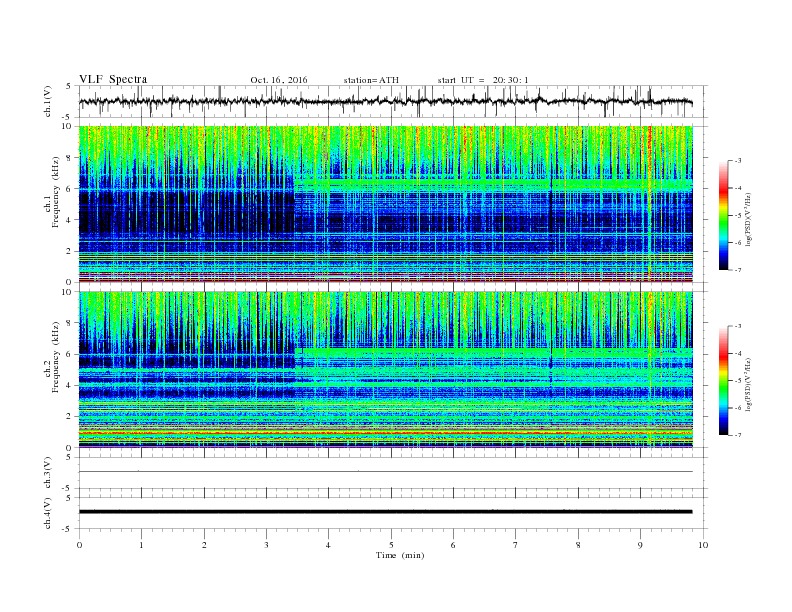This screenshot has height=612, width=792.
Task: Click the ch.2 spectrogram color bar
Action: 723,380
